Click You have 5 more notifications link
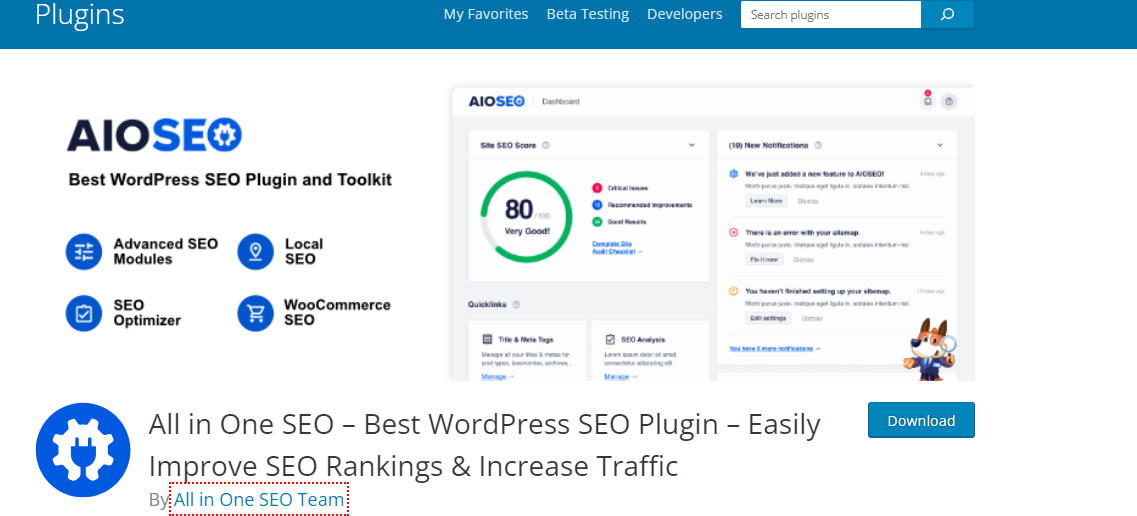 [774, 349]
